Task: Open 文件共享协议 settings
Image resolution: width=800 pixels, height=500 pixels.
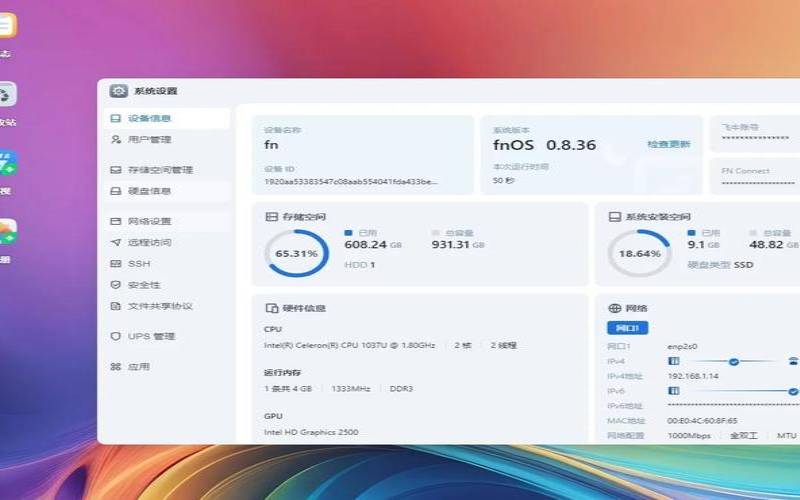Action: (160, 306)
